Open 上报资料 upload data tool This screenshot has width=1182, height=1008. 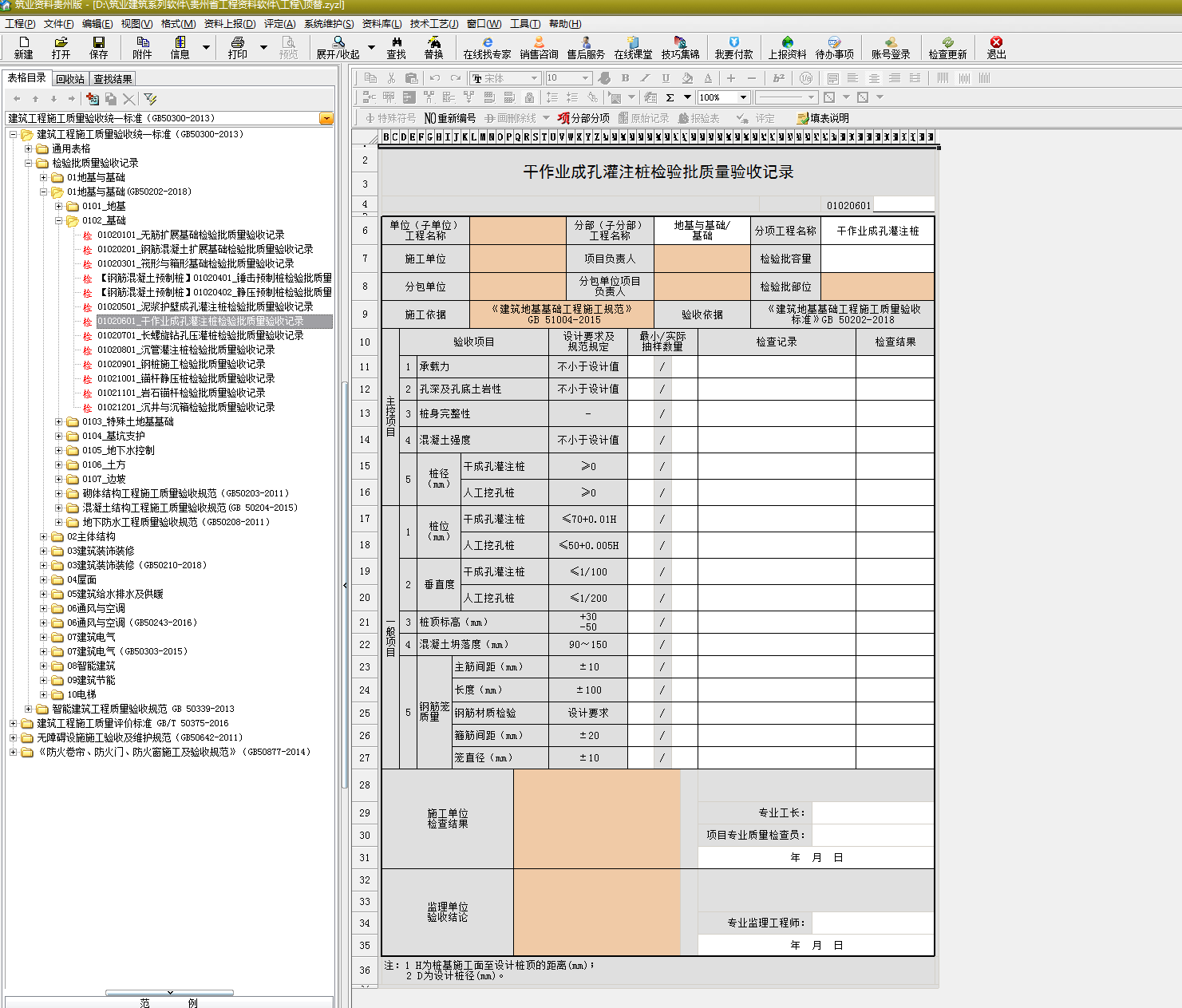(787, 48)
